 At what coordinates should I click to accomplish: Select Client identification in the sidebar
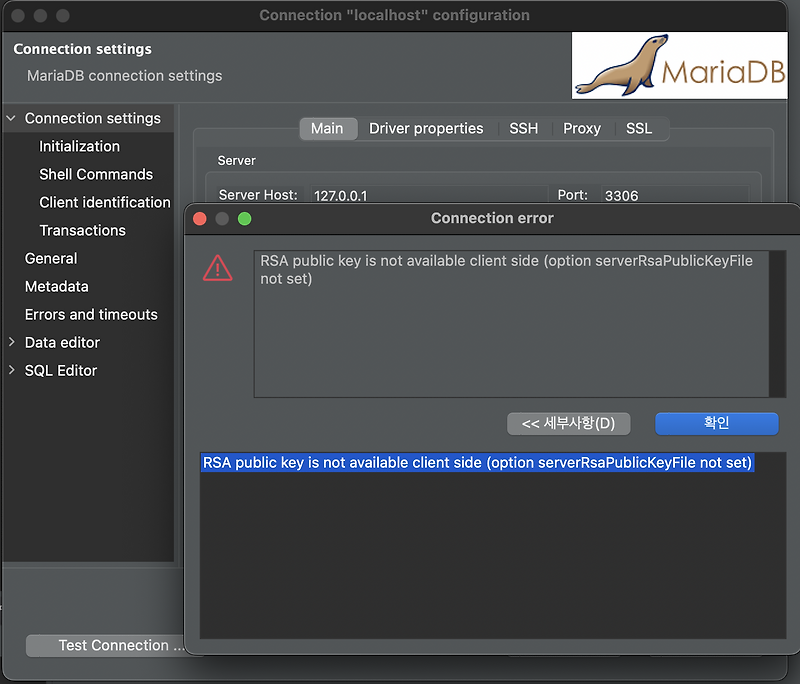pos(104,202)
